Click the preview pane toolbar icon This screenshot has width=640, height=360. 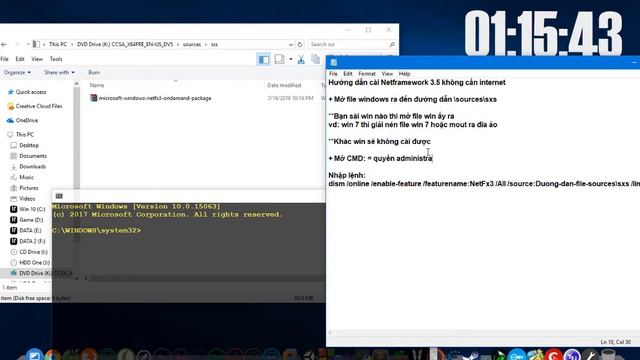[x=280, y=60]
